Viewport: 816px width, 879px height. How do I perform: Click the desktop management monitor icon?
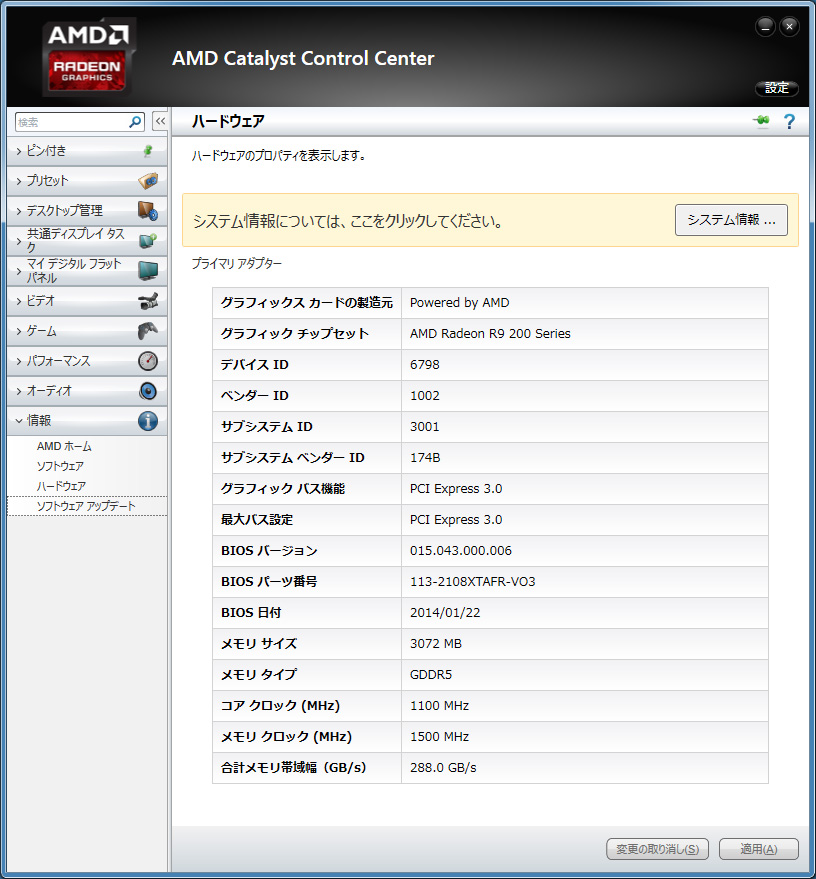[x=147, y=211]
